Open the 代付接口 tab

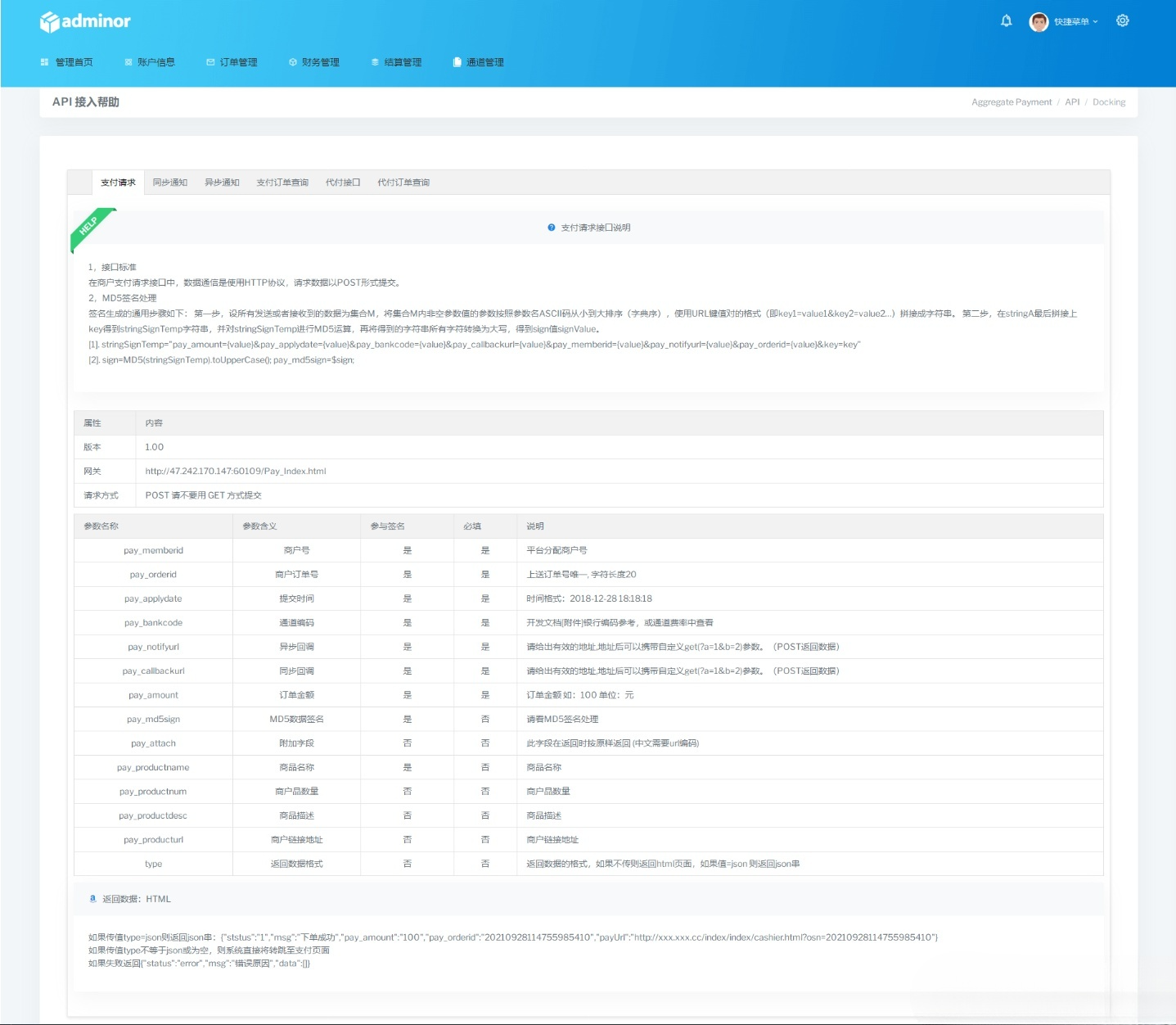click(343, 183)
